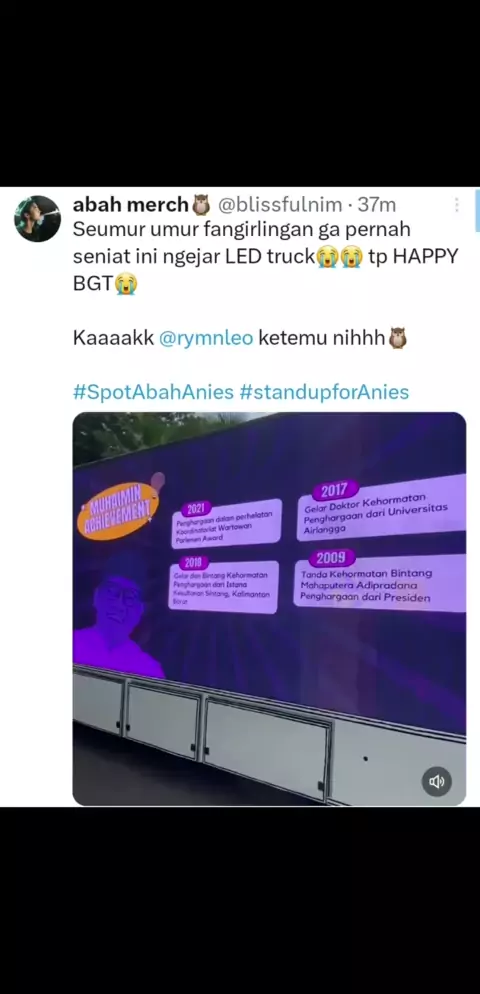The height and width of the screenshot is (994, 480).
Task: Open the @rymnleo mention
Action: pos(205,339)
